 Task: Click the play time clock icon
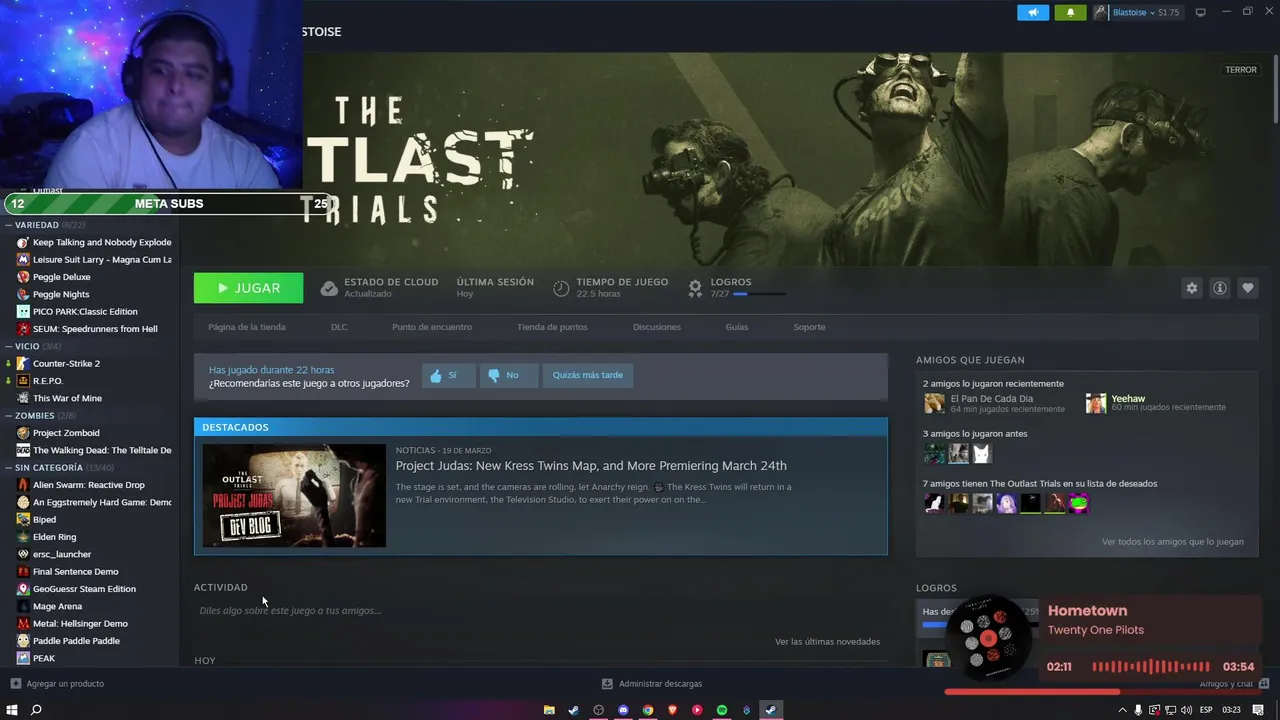(x=561, y=288)
